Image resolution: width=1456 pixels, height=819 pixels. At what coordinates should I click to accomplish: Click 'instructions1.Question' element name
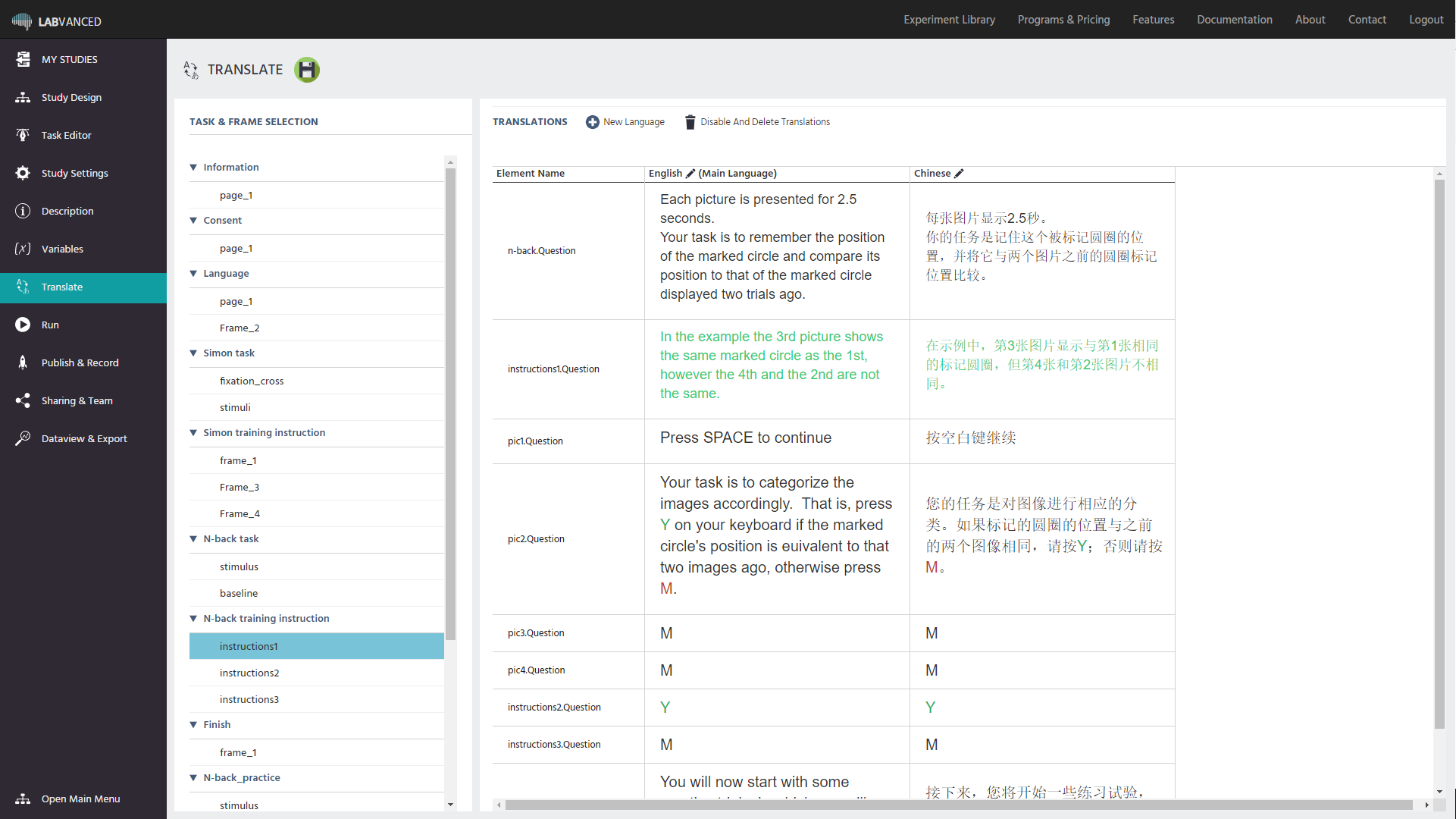553,369
